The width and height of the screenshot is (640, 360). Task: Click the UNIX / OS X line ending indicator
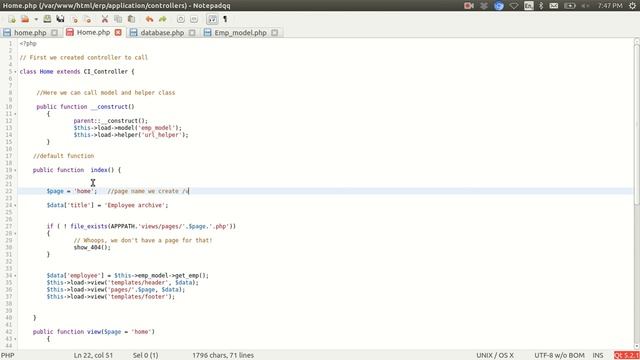pyautogui.click(x=495, y=356)
